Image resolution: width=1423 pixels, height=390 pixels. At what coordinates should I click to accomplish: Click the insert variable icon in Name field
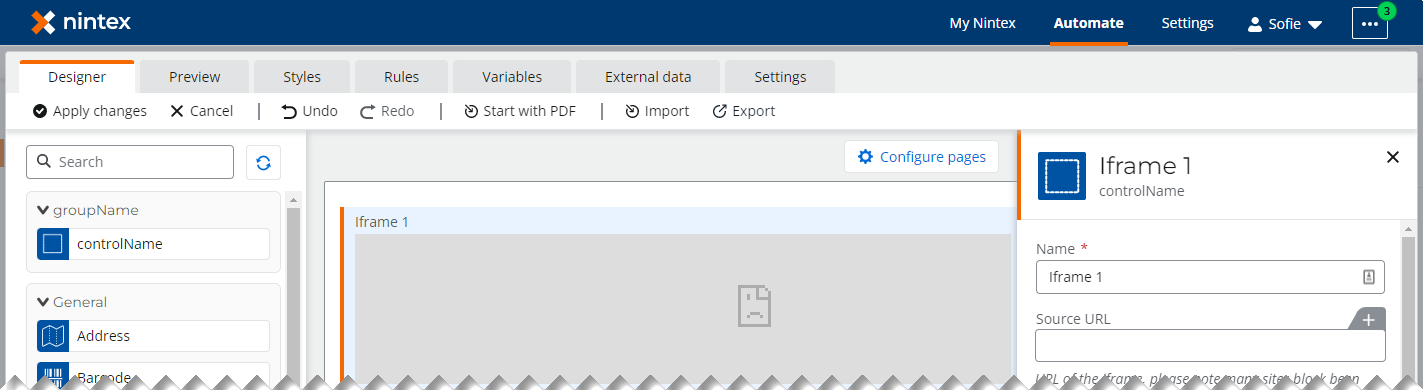[1369, 277]
